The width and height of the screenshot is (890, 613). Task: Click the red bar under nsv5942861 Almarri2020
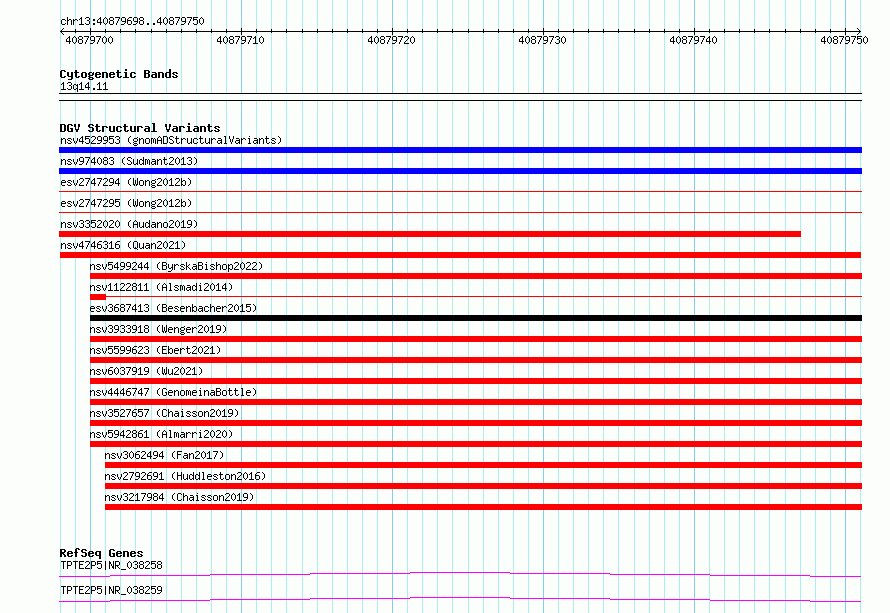click(x=476, y=444)
